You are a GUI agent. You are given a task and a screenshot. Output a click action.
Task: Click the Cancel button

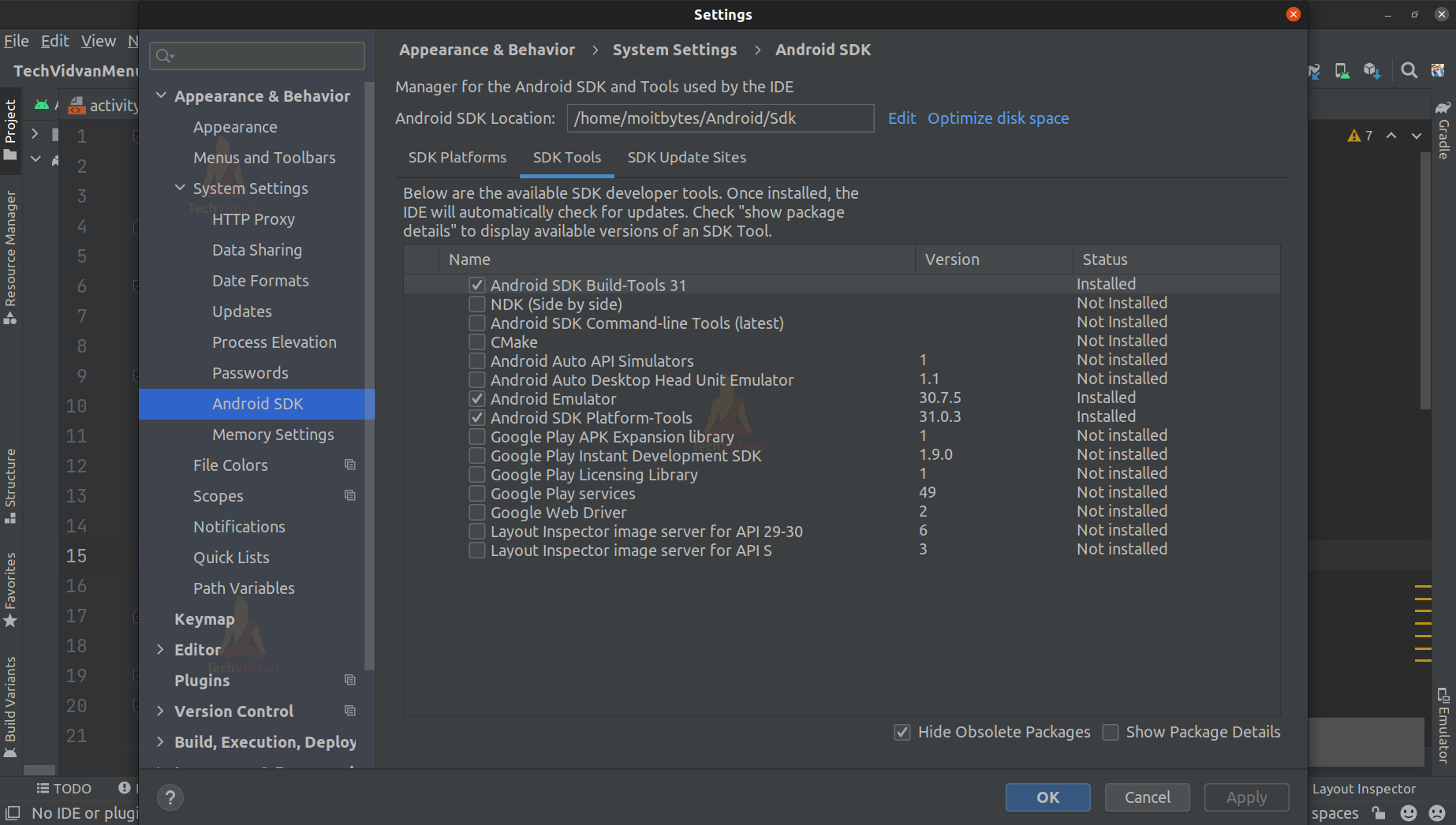coord(1148,797)
